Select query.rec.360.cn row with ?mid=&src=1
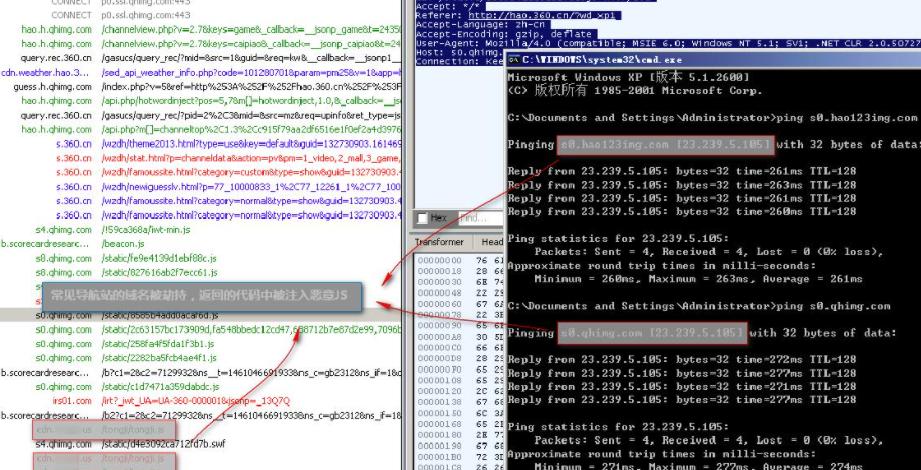 click(201, 58)
